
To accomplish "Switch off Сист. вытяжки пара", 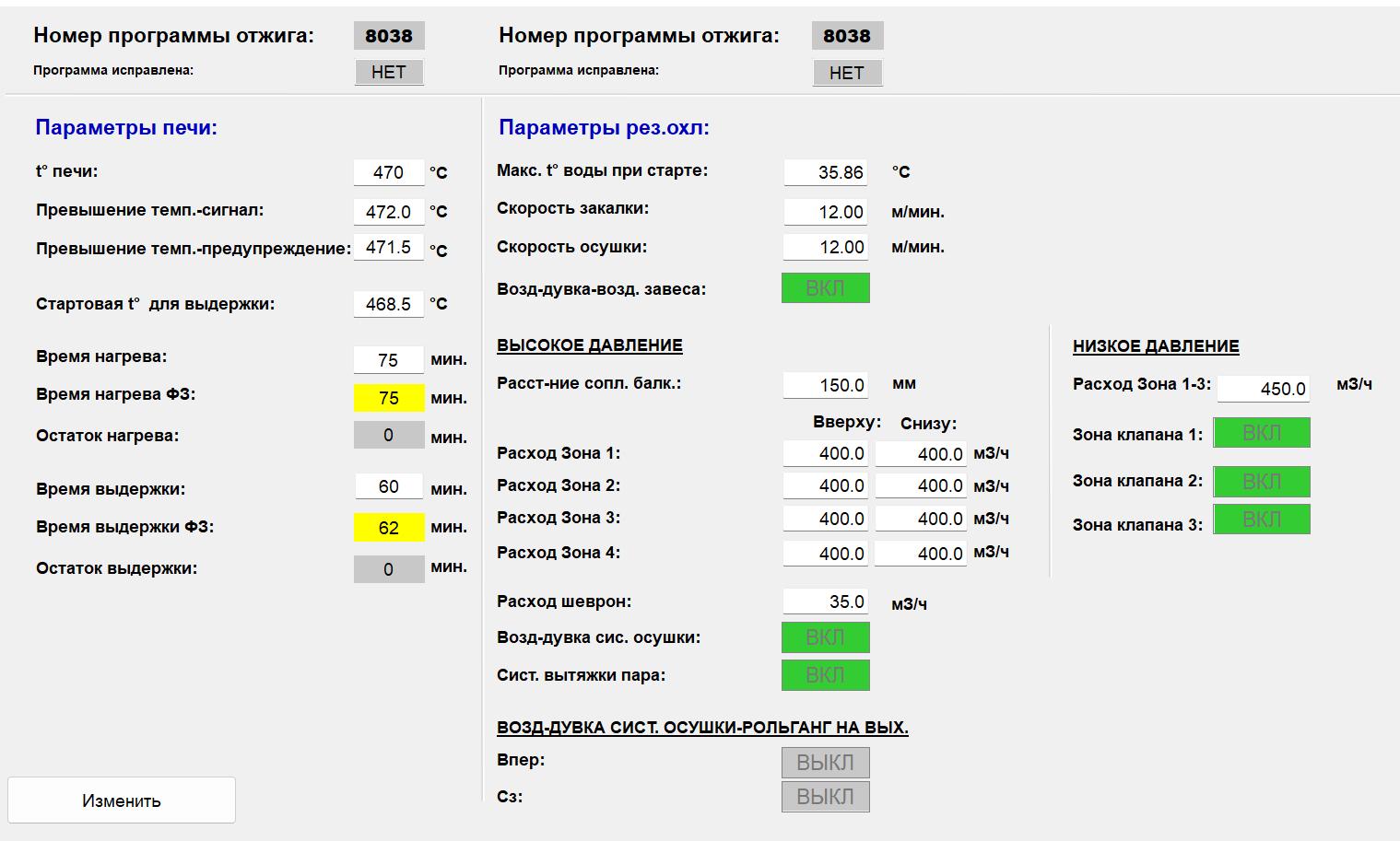I will [x=825, y=675].
